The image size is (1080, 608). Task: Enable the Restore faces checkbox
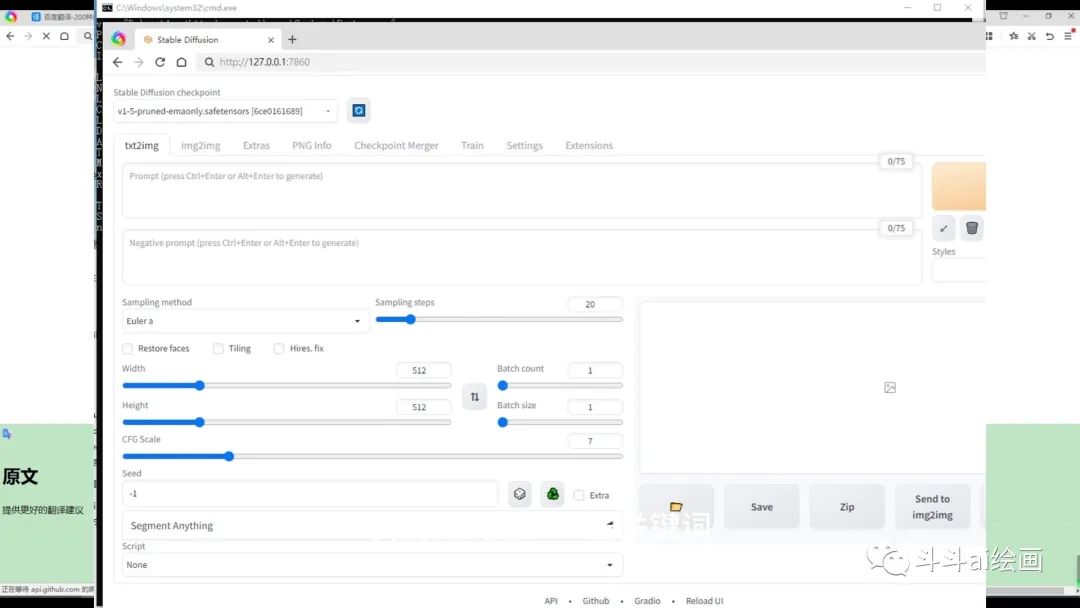coord(127,348)
